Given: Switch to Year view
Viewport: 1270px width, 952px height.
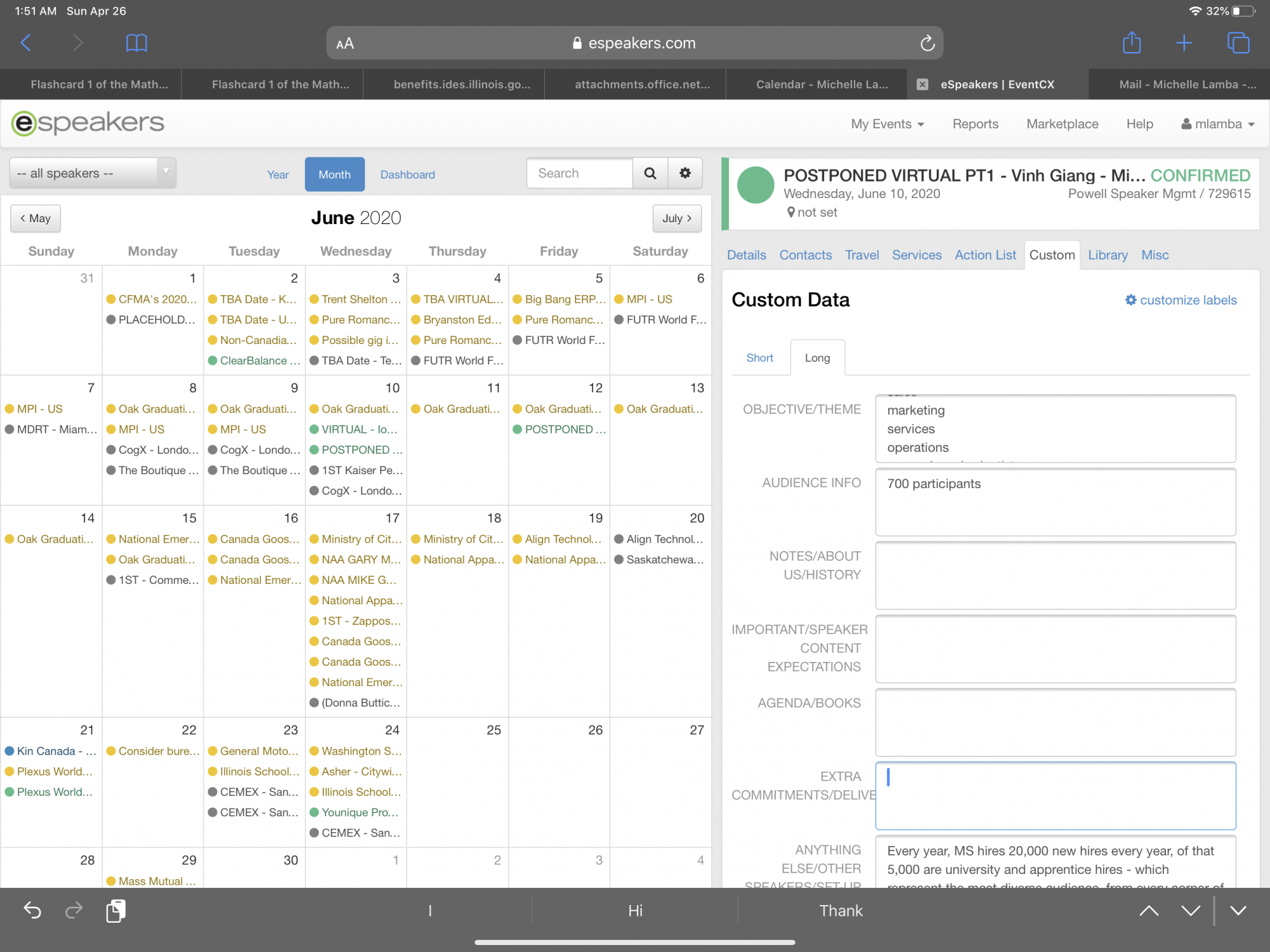Looking at the screenshot, I should 277,175.
